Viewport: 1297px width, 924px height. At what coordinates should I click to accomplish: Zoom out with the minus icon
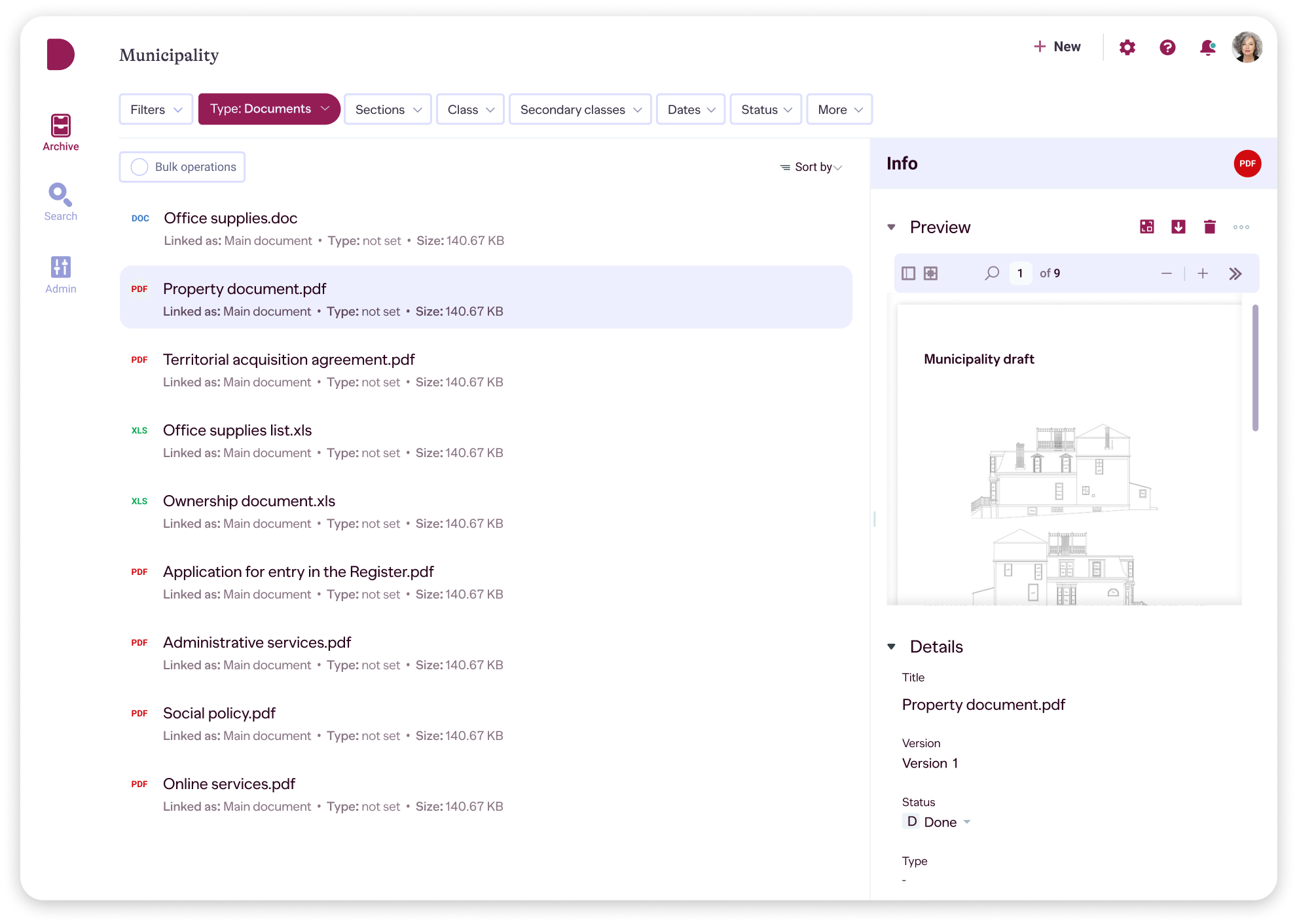[x=1166, y=273]
